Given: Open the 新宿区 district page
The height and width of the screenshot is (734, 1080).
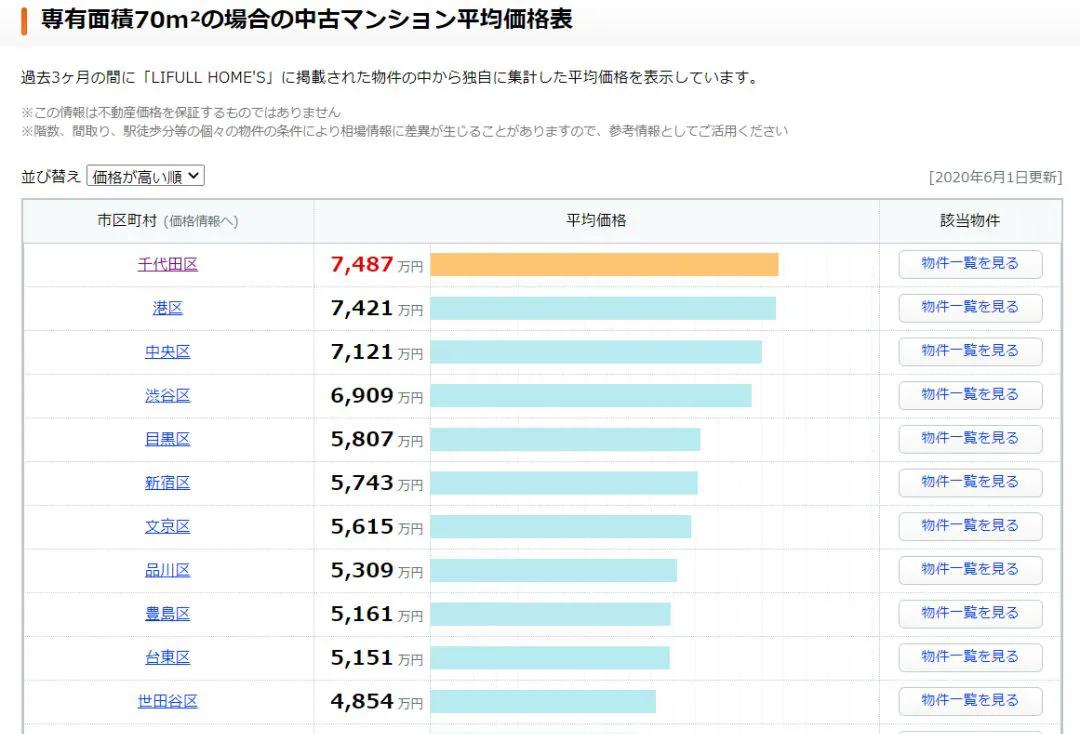Looking at the screenshot, I should pos(167,482).
